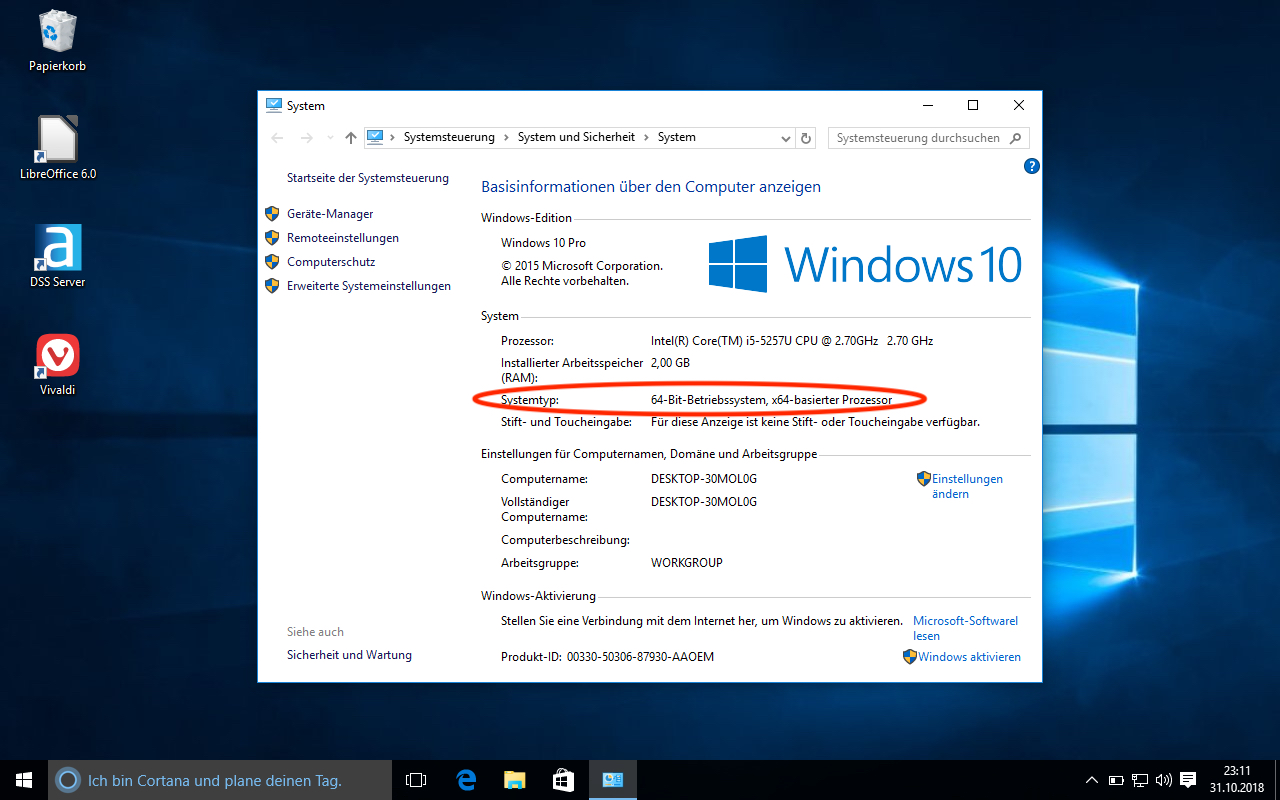
Task: Click first DESKTOP-30MOL0G Computername value
Action: pyautogui.click(x=704, y=479)
